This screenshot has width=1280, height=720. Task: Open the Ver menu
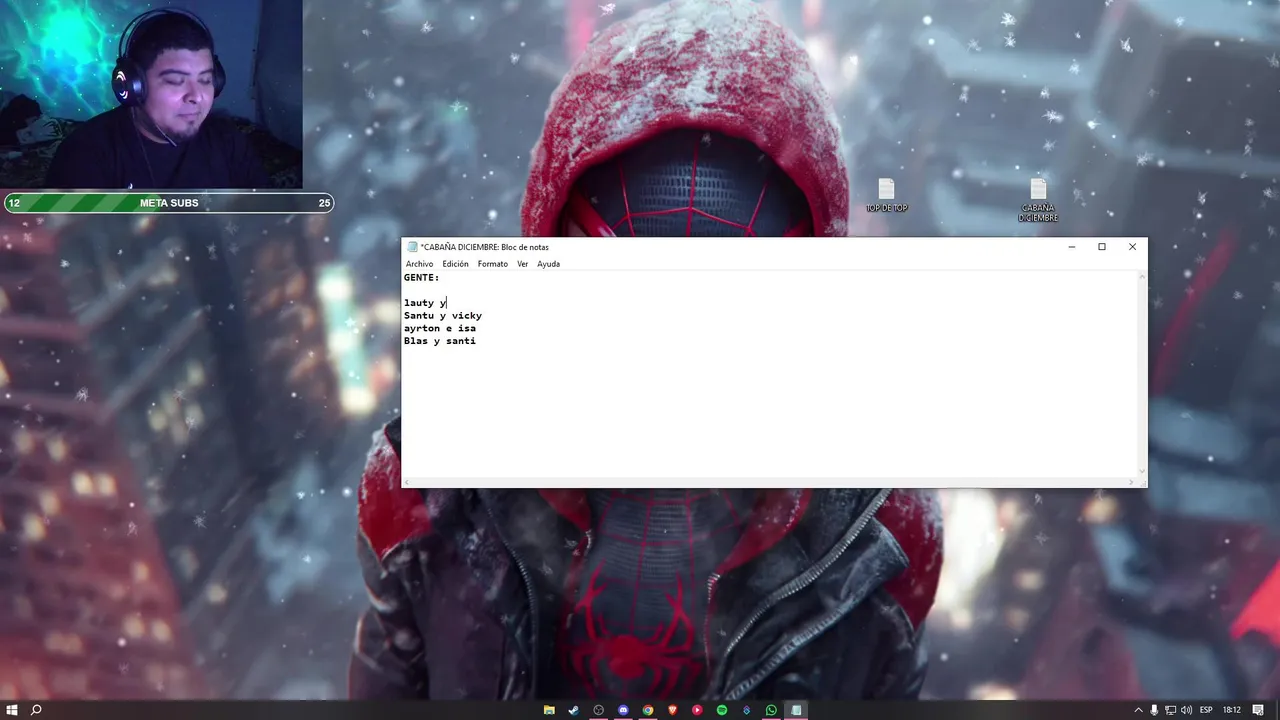[522, 264]
